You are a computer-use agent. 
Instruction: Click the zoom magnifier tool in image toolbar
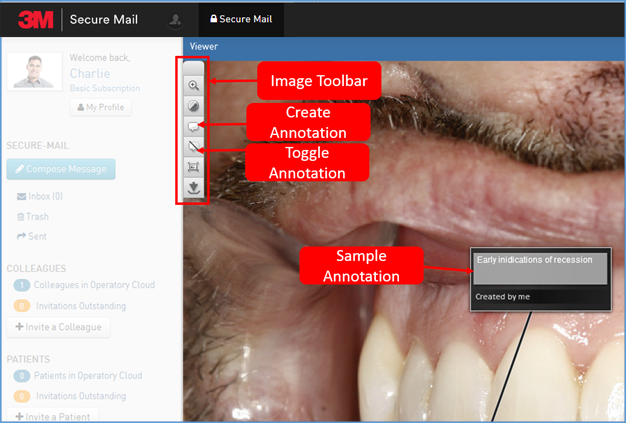194,85
